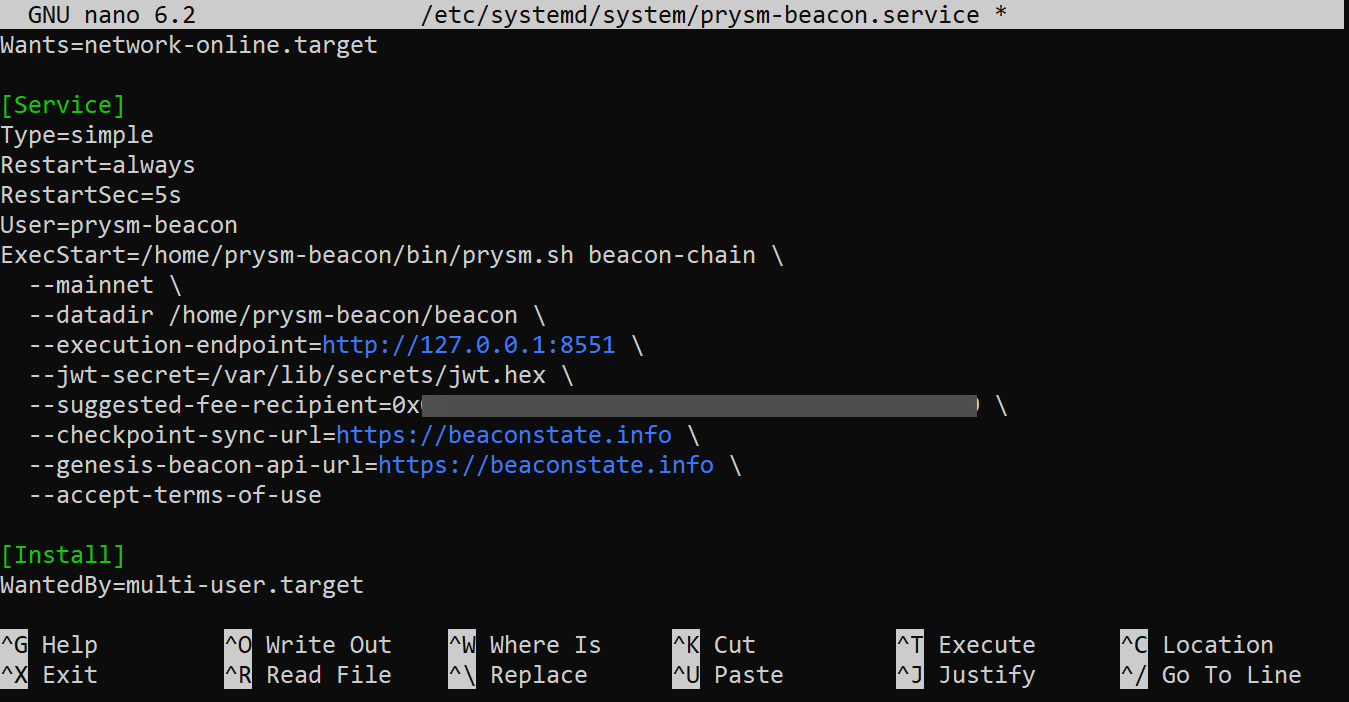Viewport: 1349px width, 702px height.
Task: Click the file path in nano title bar
Action: point(714,15)
